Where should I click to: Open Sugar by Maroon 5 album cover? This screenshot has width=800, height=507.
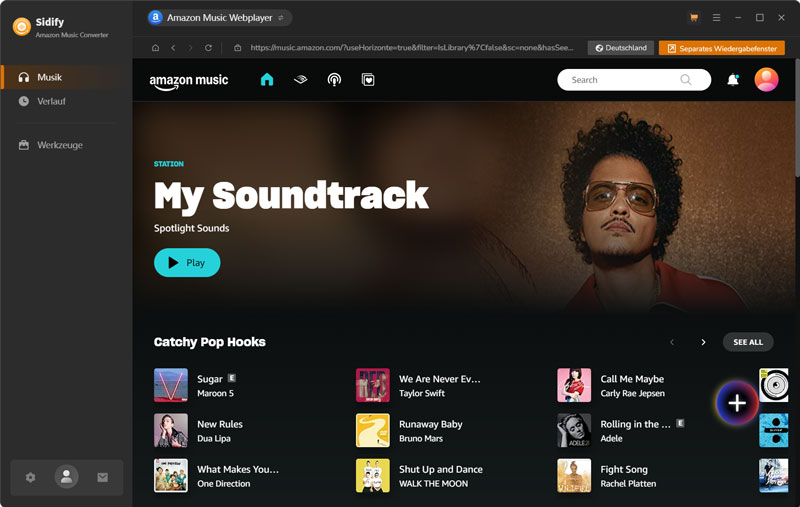pos(171,385)
